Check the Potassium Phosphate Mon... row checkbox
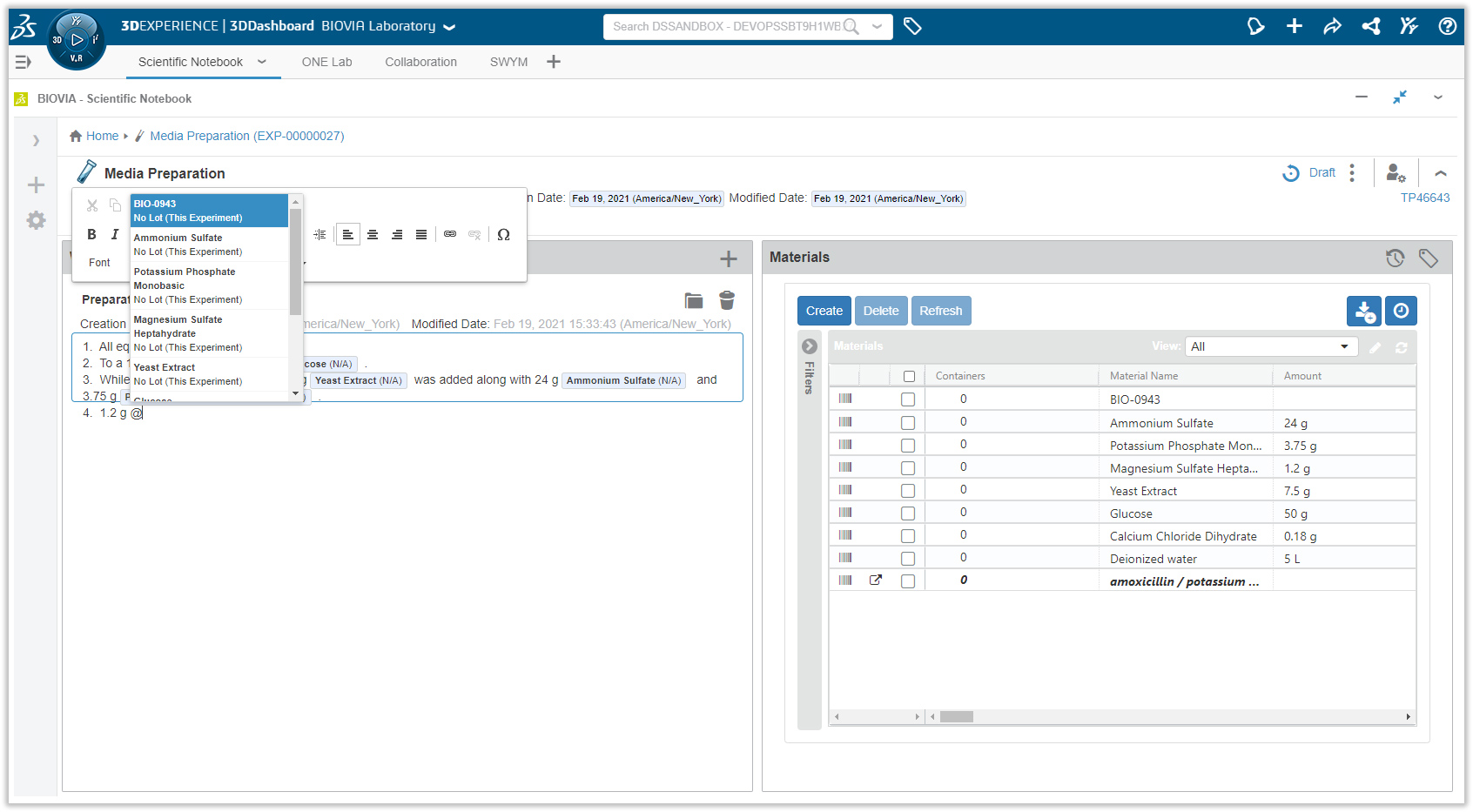 908,445
